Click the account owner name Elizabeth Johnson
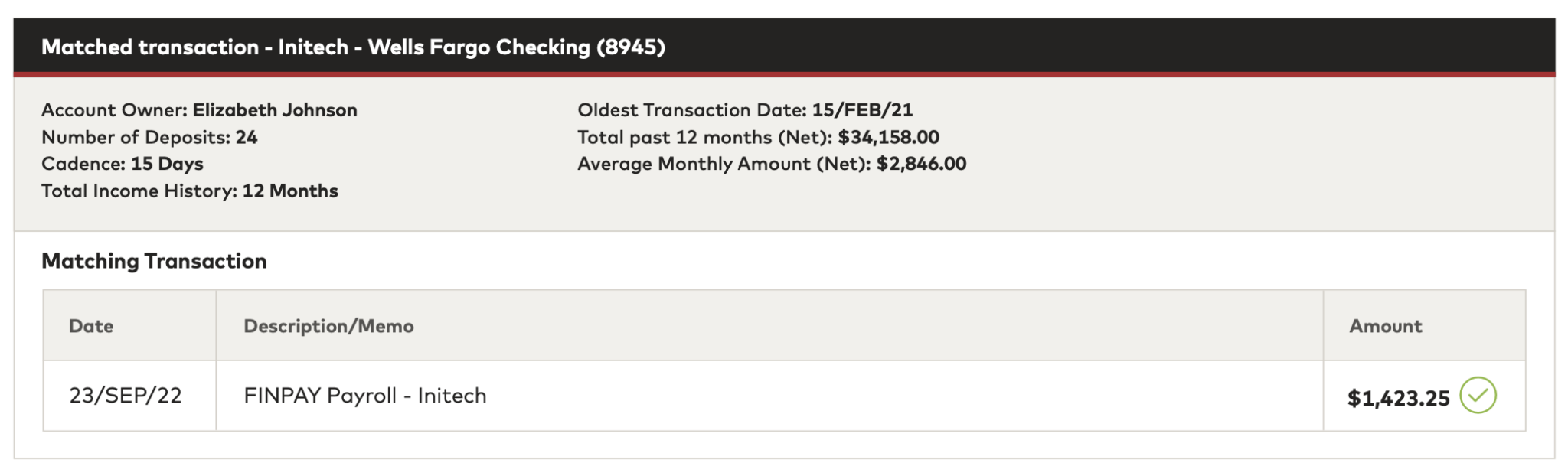This screenshot has height=476, width=1568. point(275,110)
